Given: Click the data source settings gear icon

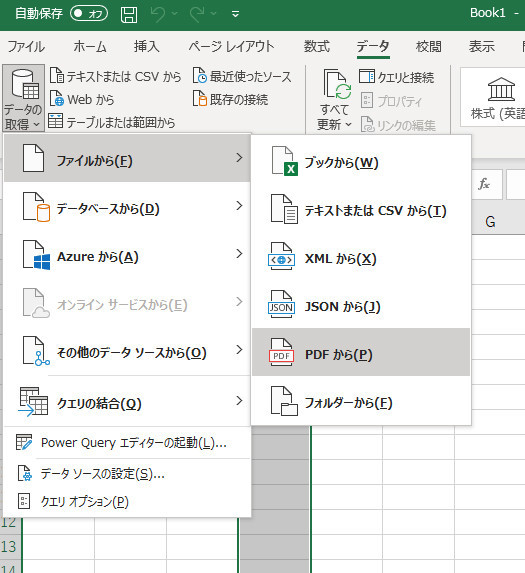Looking at the screenshot, I should click(25, 474).
